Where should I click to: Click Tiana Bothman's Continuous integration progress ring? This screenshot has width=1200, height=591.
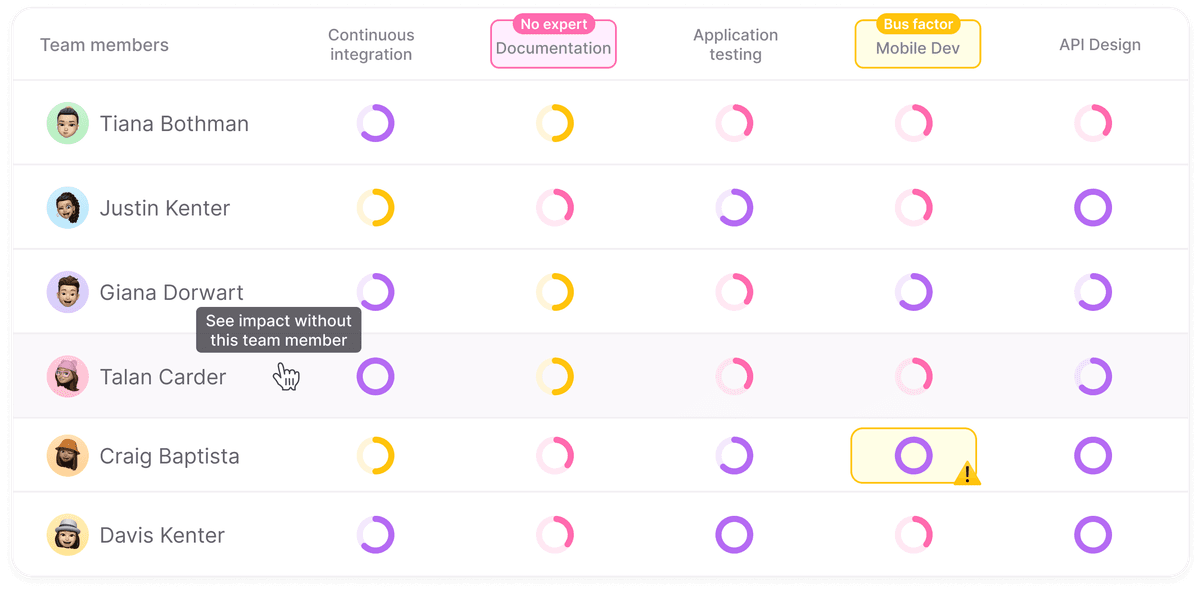pyautogui.click(x=376, y=124)
